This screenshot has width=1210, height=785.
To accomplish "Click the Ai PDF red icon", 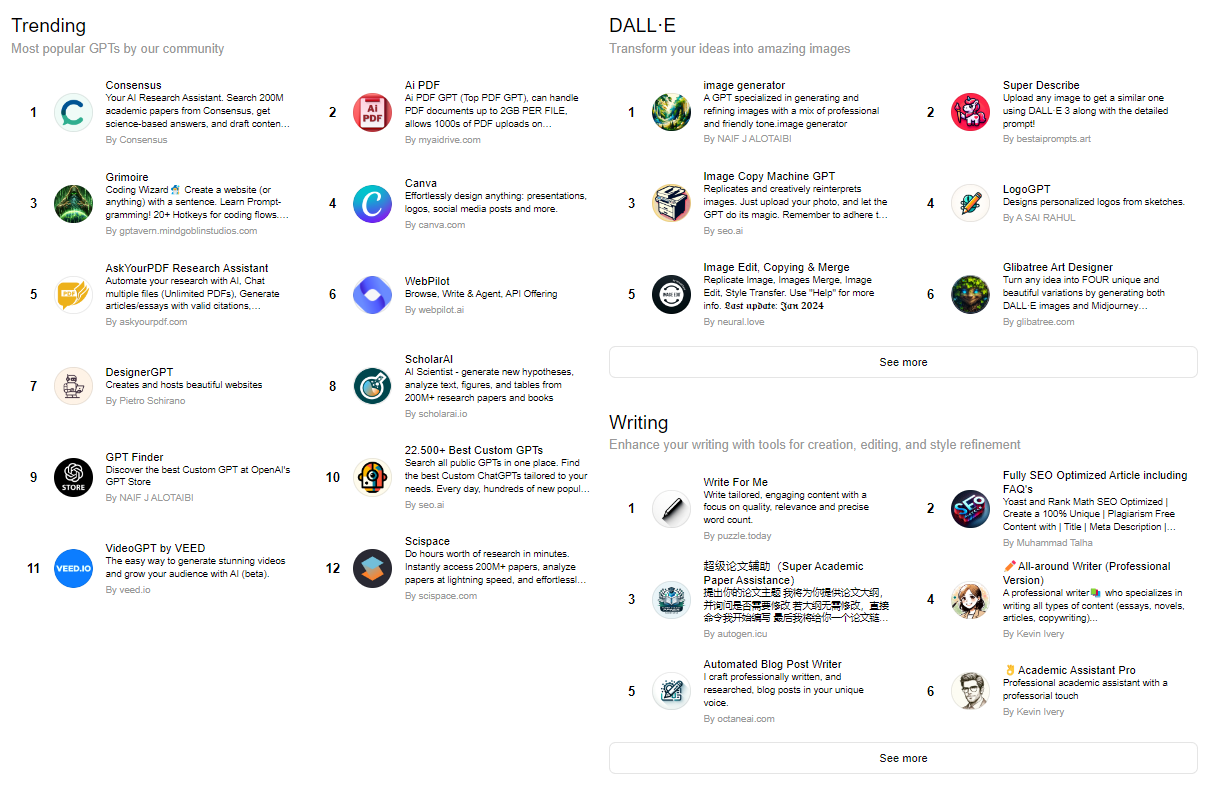I will 373,112.
